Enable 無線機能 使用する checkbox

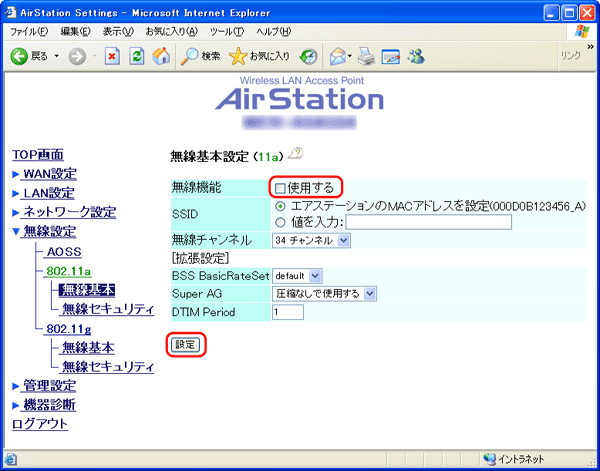pos(280,188)
